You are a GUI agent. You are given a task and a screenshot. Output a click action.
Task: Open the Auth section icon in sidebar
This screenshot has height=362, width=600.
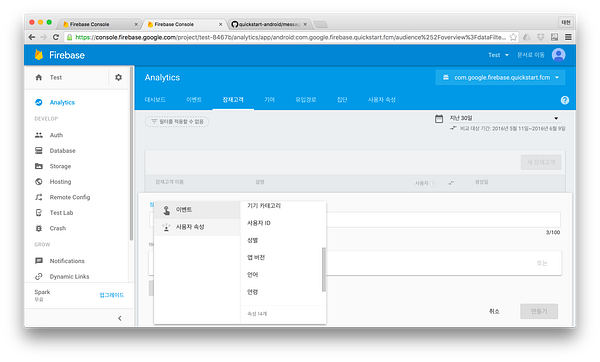click(39, 135)
